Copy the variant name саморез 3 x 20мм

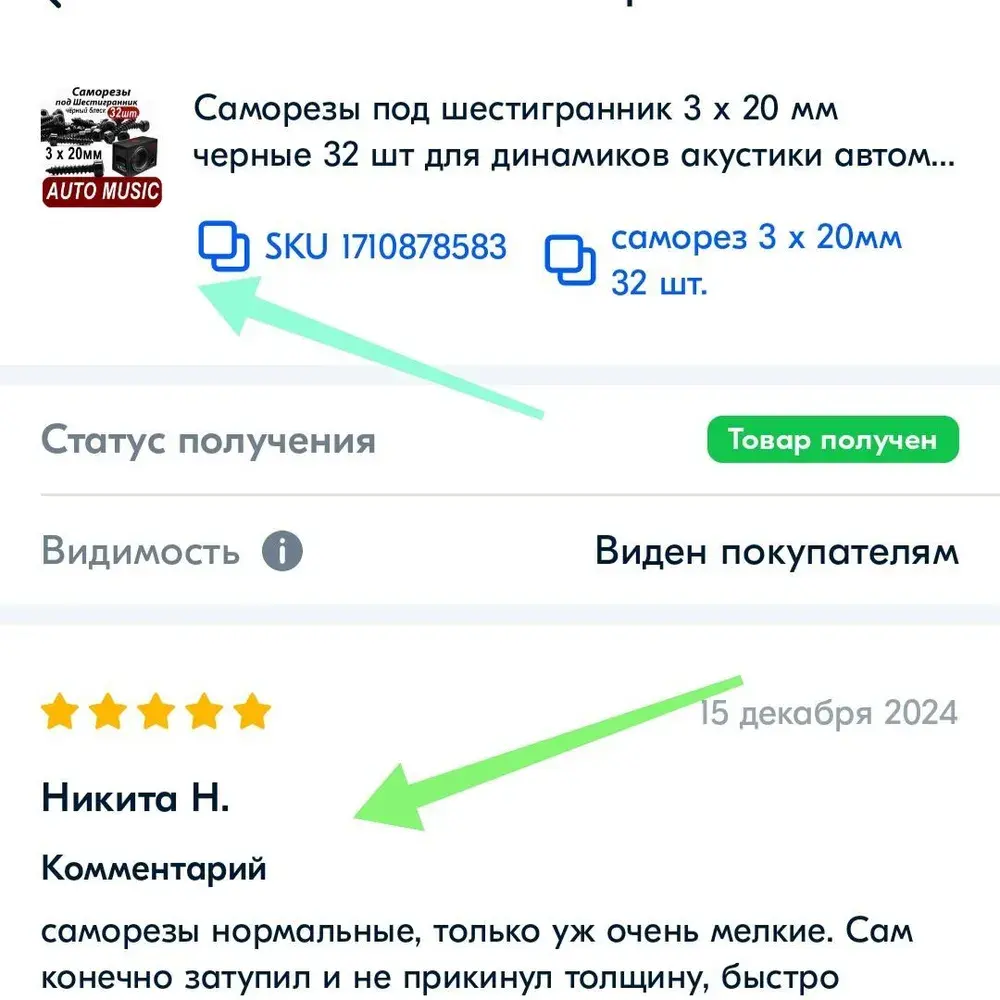(x=570, y=260)
